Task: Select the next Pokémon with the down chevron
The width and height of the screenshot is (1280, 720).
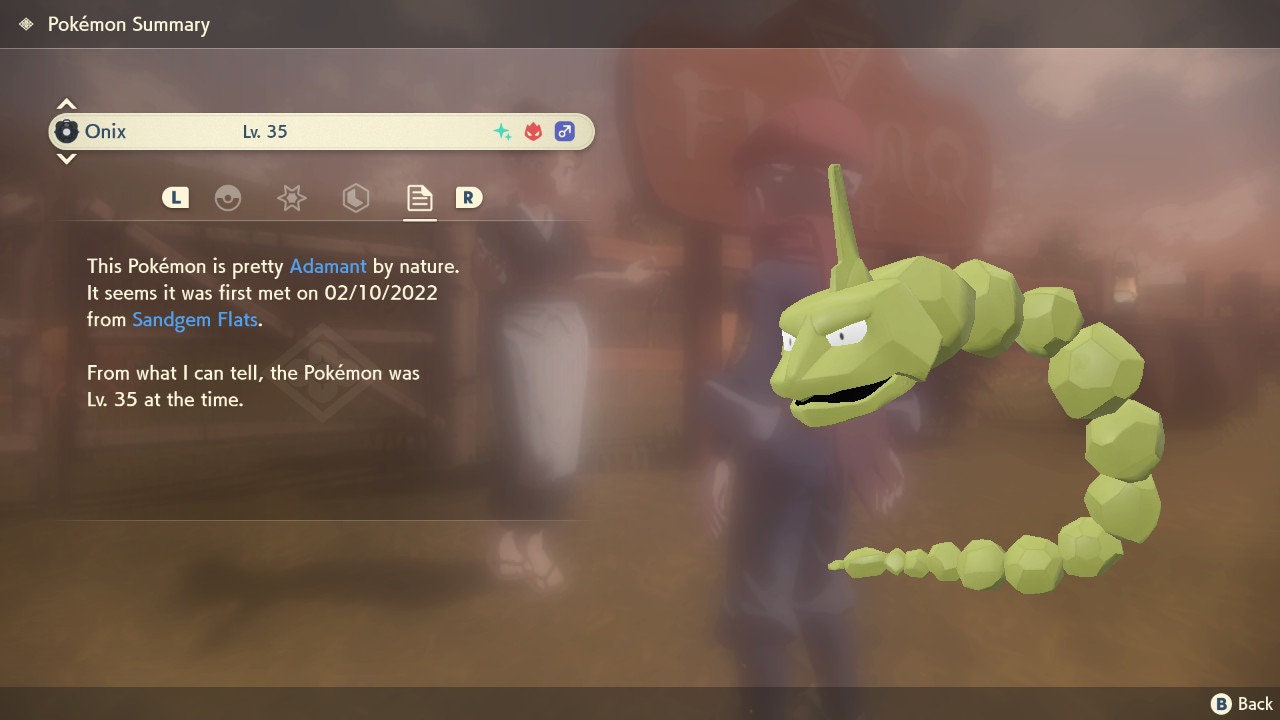Action: pos(66,158)
